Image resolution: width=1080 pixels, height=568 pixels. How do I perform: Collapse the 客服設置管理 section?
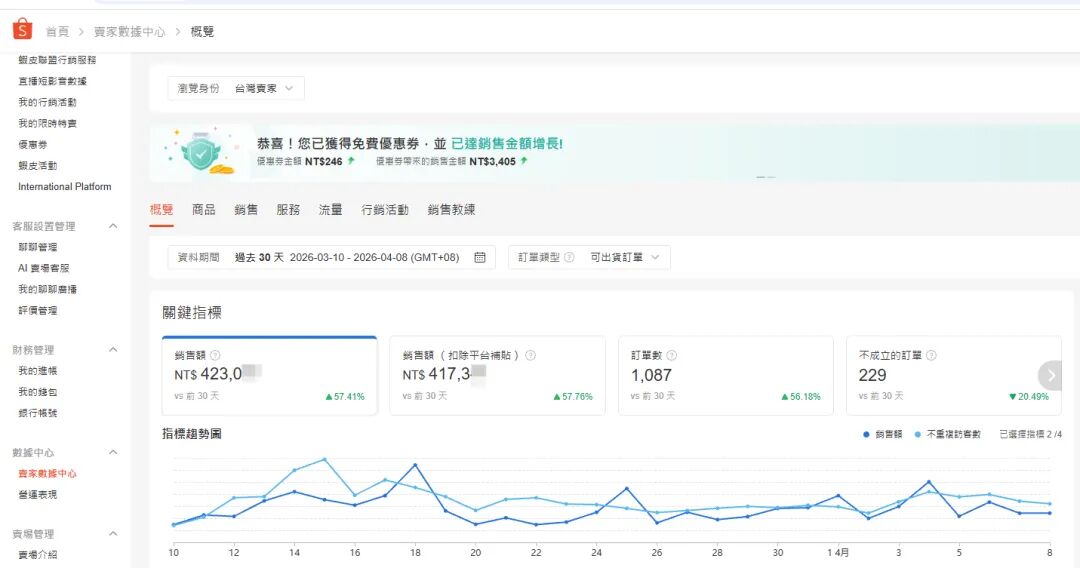(x=113, y=226)
